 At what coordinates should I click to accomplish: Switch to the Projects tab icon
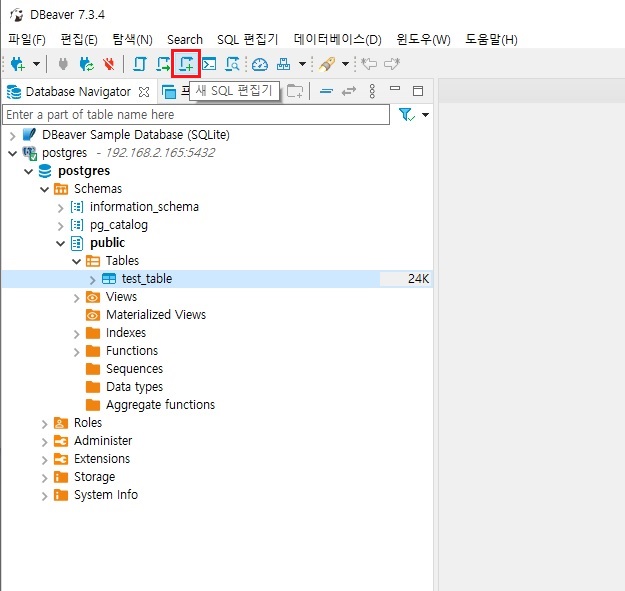(169, 92)
